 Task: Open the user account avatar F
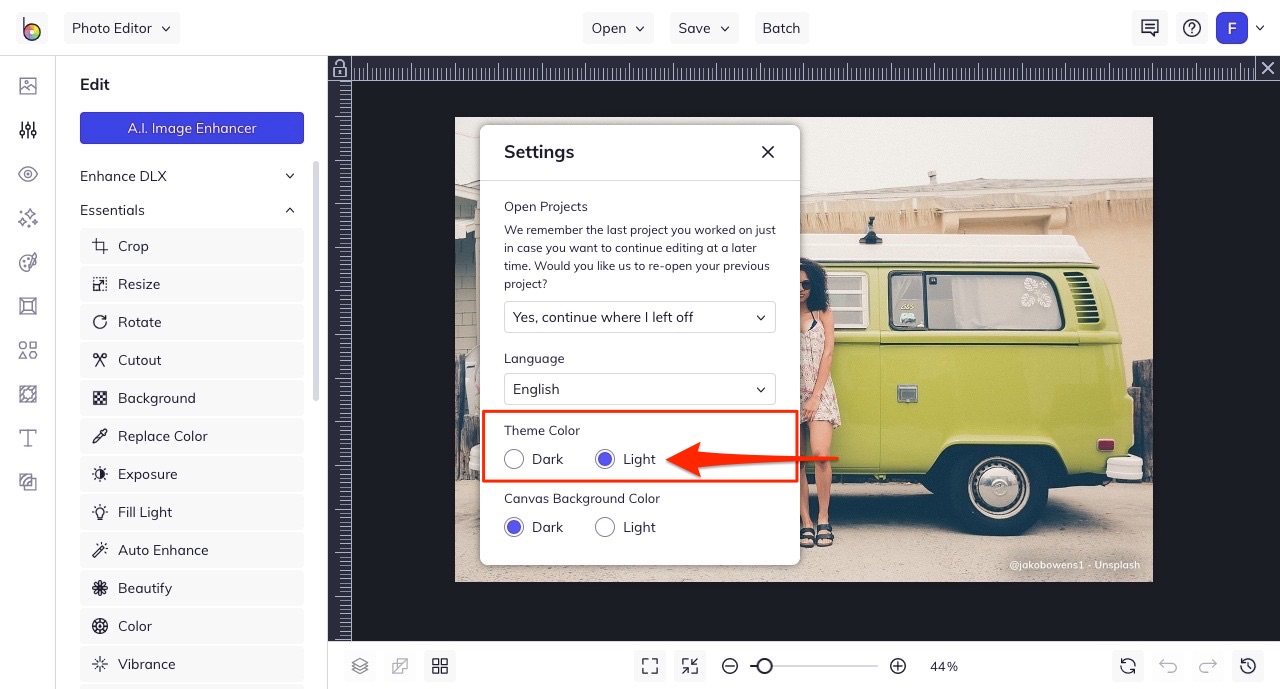(x=1232, y=28)
